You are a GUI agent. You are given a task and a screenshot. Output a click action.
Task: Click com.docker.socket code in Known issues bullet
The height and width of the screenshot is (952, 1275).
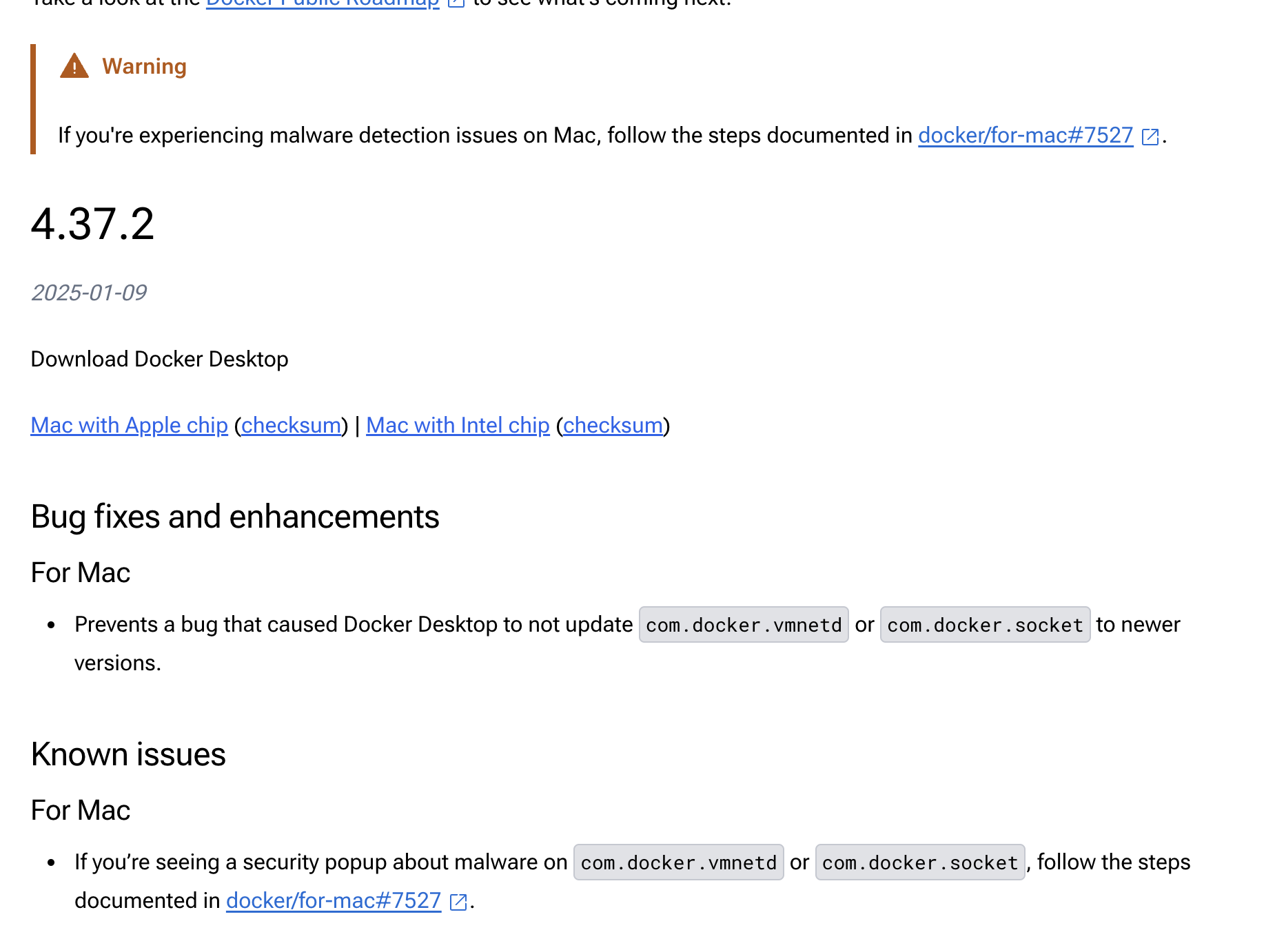point(920,862)
